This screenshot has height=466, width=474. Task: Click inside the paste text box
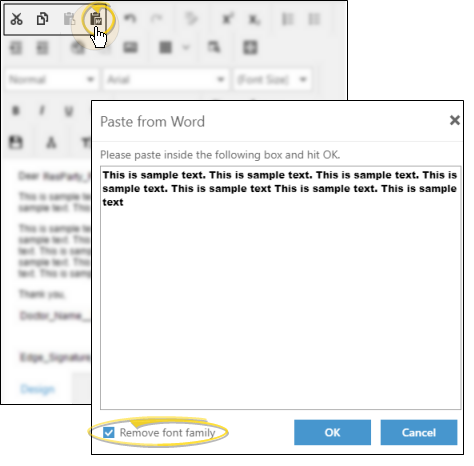tap(281, 288)
